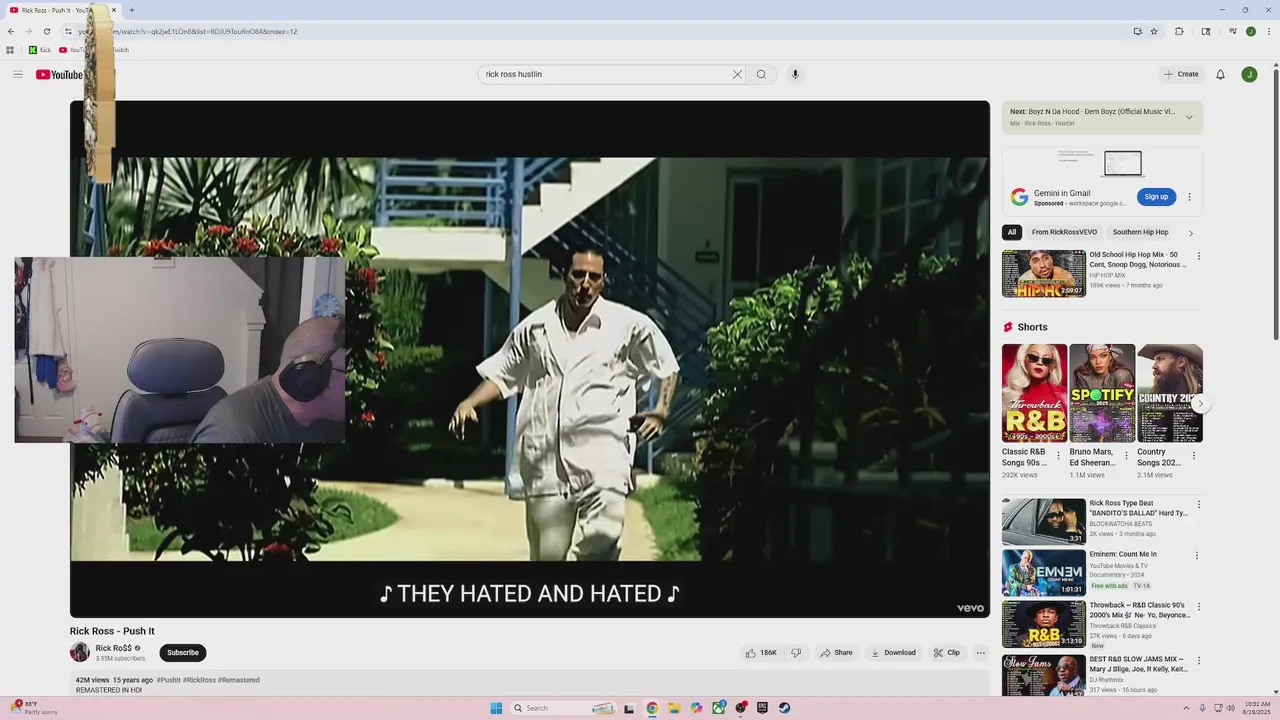This screenshot has height=720, width=1280.
Task: Open Windows Start menu
Action: coord(496,708)
